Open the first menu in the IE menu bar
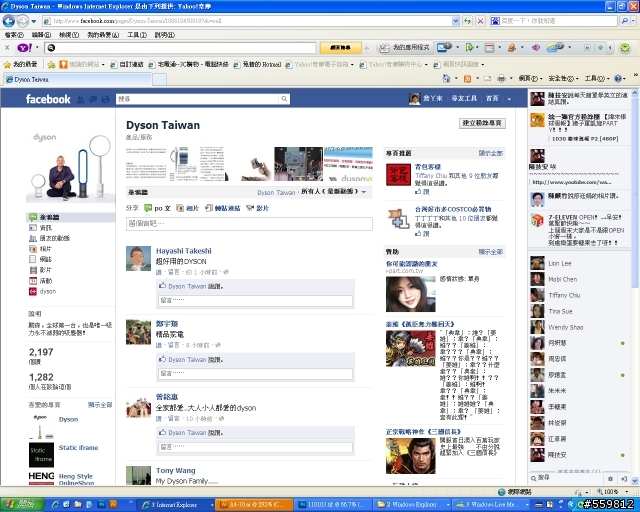The height and width of the screenshot is (512, 640). click(x=14, y=35)
